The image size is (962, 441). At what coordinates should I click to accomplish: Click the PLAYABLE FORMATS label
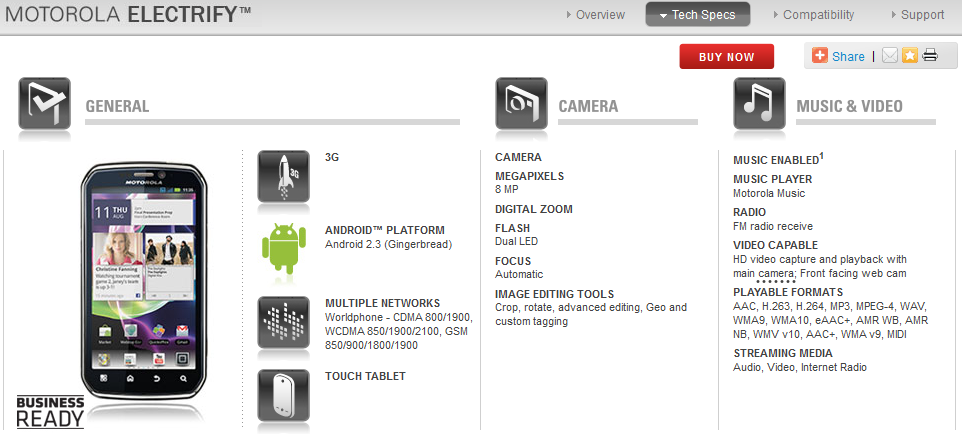click(x=788, y=292)
